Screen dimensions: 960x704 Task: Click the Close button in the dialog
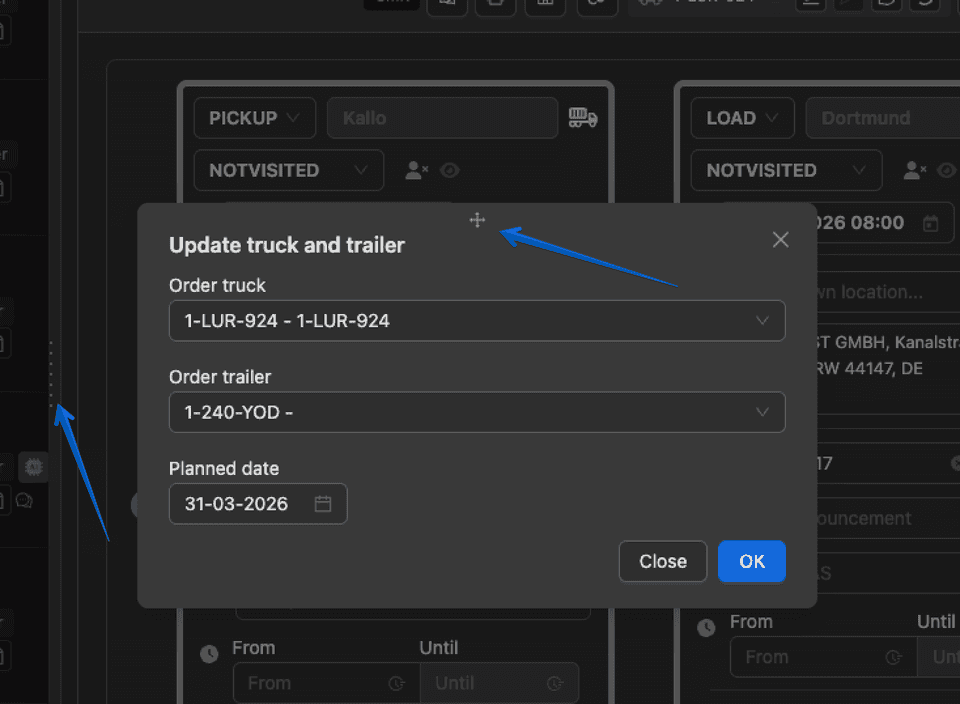click(663, 561)
